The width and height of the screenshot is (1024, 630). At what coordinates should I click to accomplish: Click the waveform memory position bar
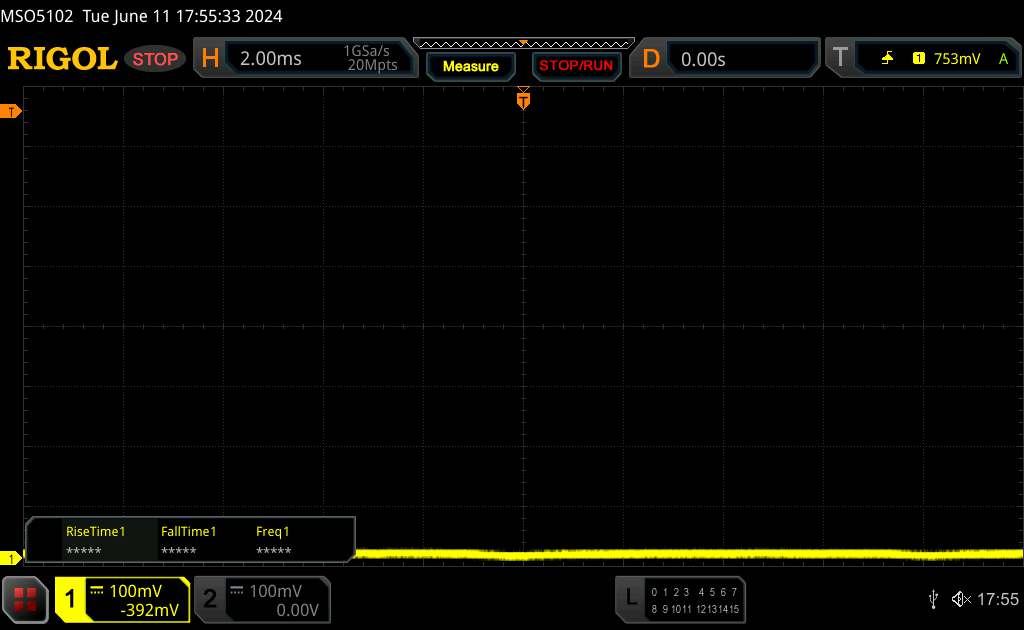tap(523, 43)
